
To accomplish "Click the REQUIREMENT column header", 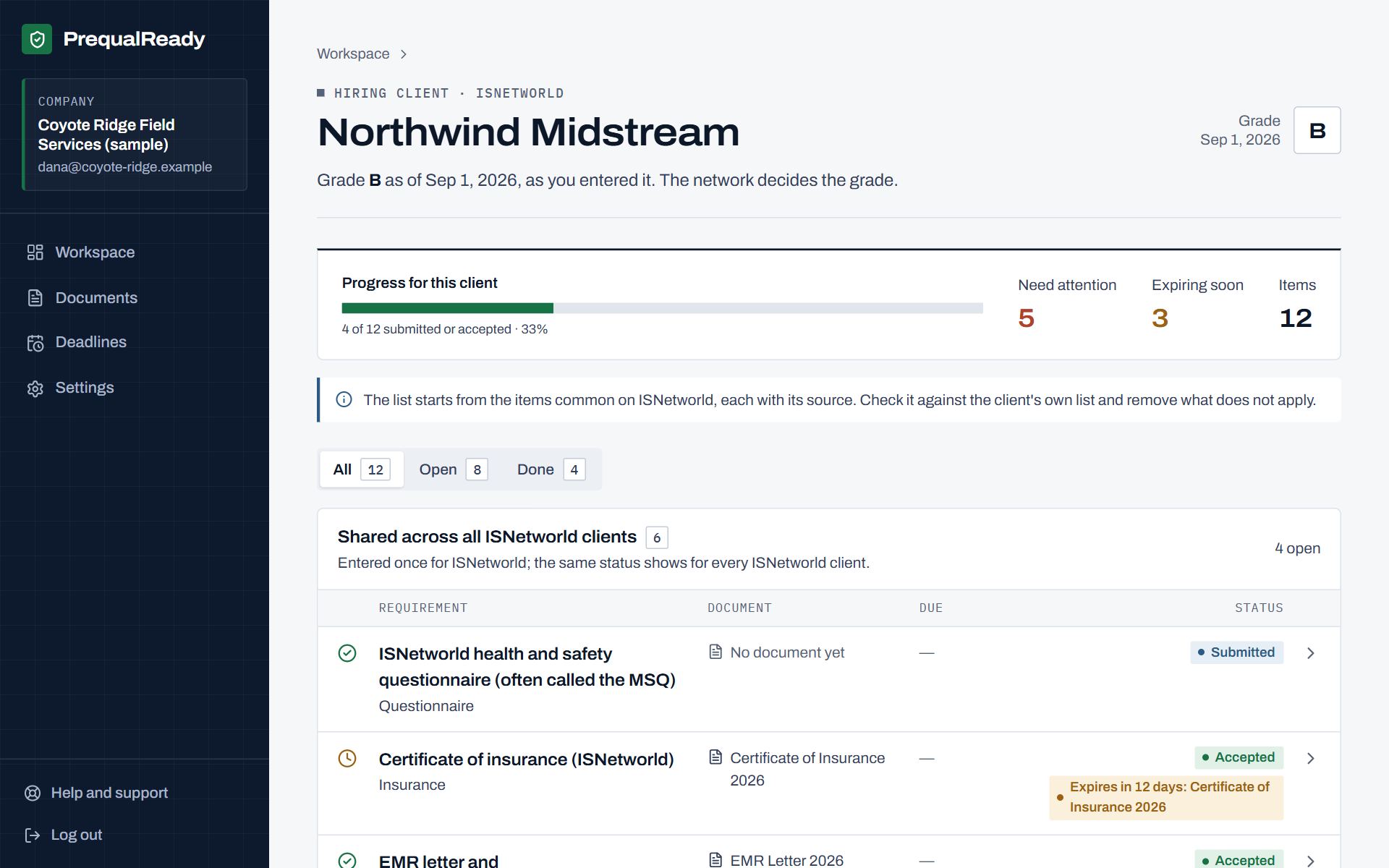I will tap(423, 608).
